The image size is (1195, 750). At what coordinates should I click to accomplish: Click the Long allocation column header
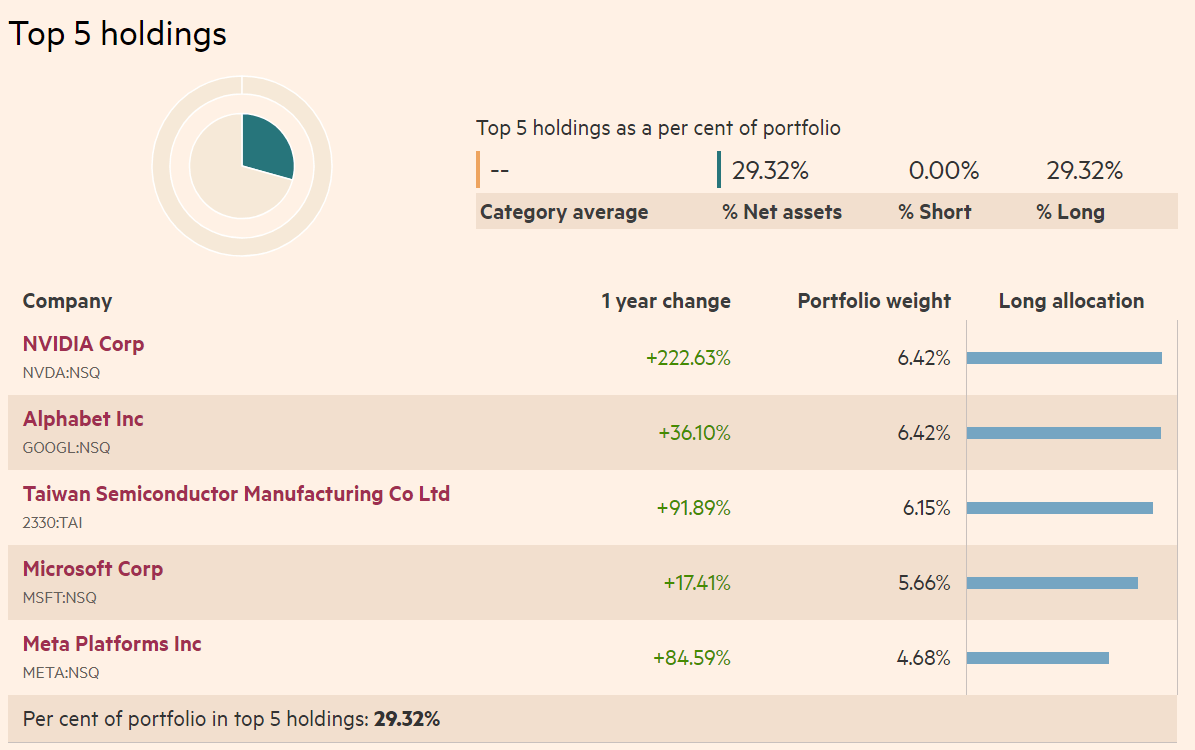coord(1071,301)
